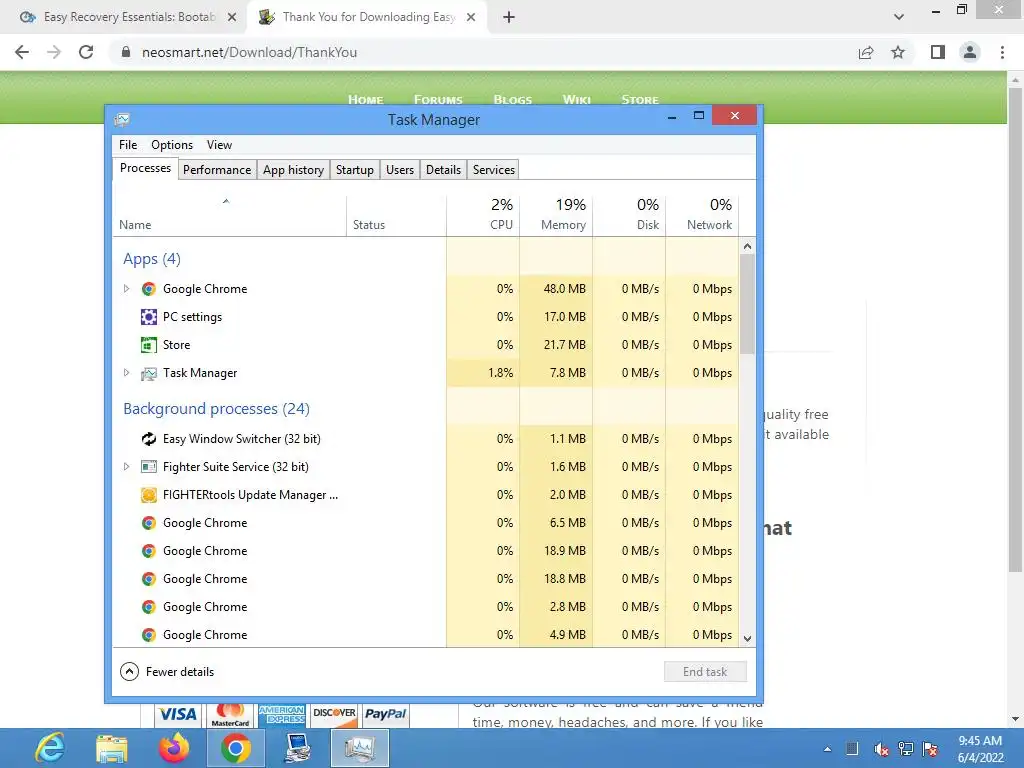
Task: Sort by the Disk column header
Action: click(630, 216)
